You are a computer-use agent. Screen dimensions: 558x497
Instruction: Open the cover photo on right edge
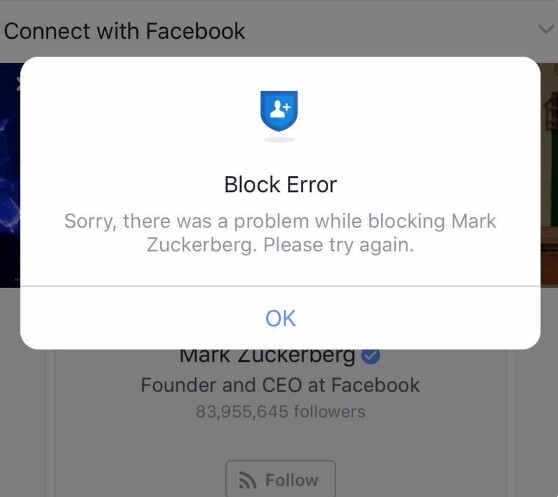[549, 174]
